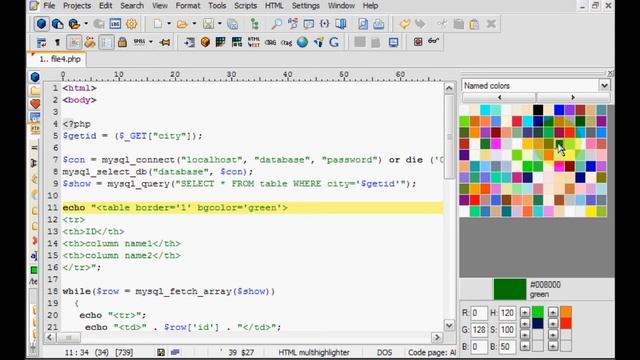
Task: Click the yellow Undo arrow icon
Action: 404,24
